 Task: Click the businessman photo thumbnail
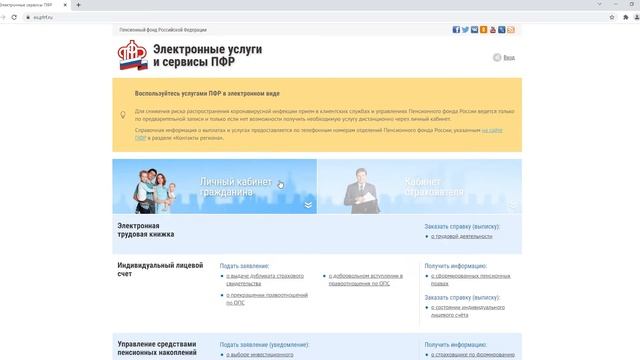click(361, 191)
